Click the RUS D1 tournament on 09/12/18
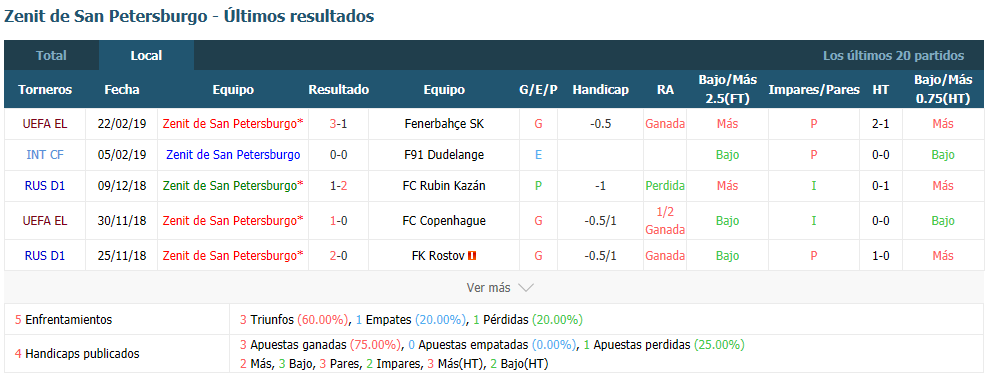989x377 pixels. click(45, 186)
